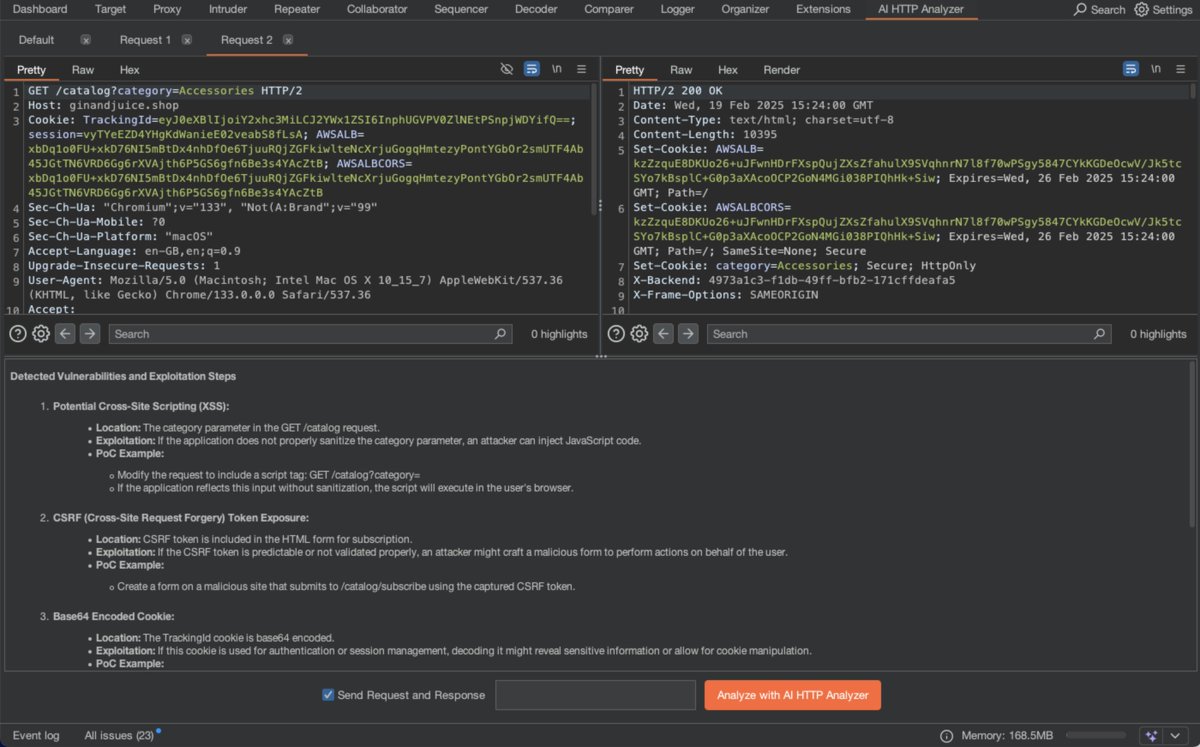Open request pane hamburger options menu
The height and width of the screenshot is (747, 1200).
point(581,69)
